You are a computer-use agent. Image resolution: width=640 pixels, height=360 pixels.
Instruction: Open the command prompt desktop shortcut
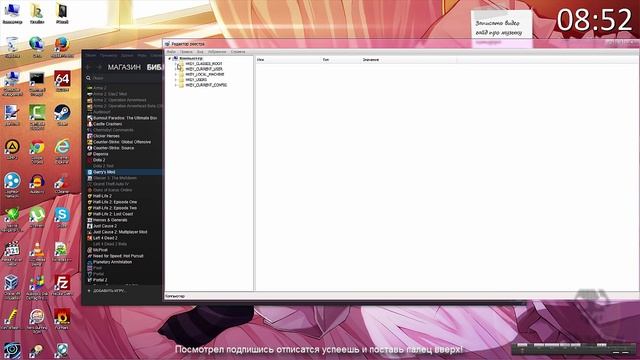(37, 83)
